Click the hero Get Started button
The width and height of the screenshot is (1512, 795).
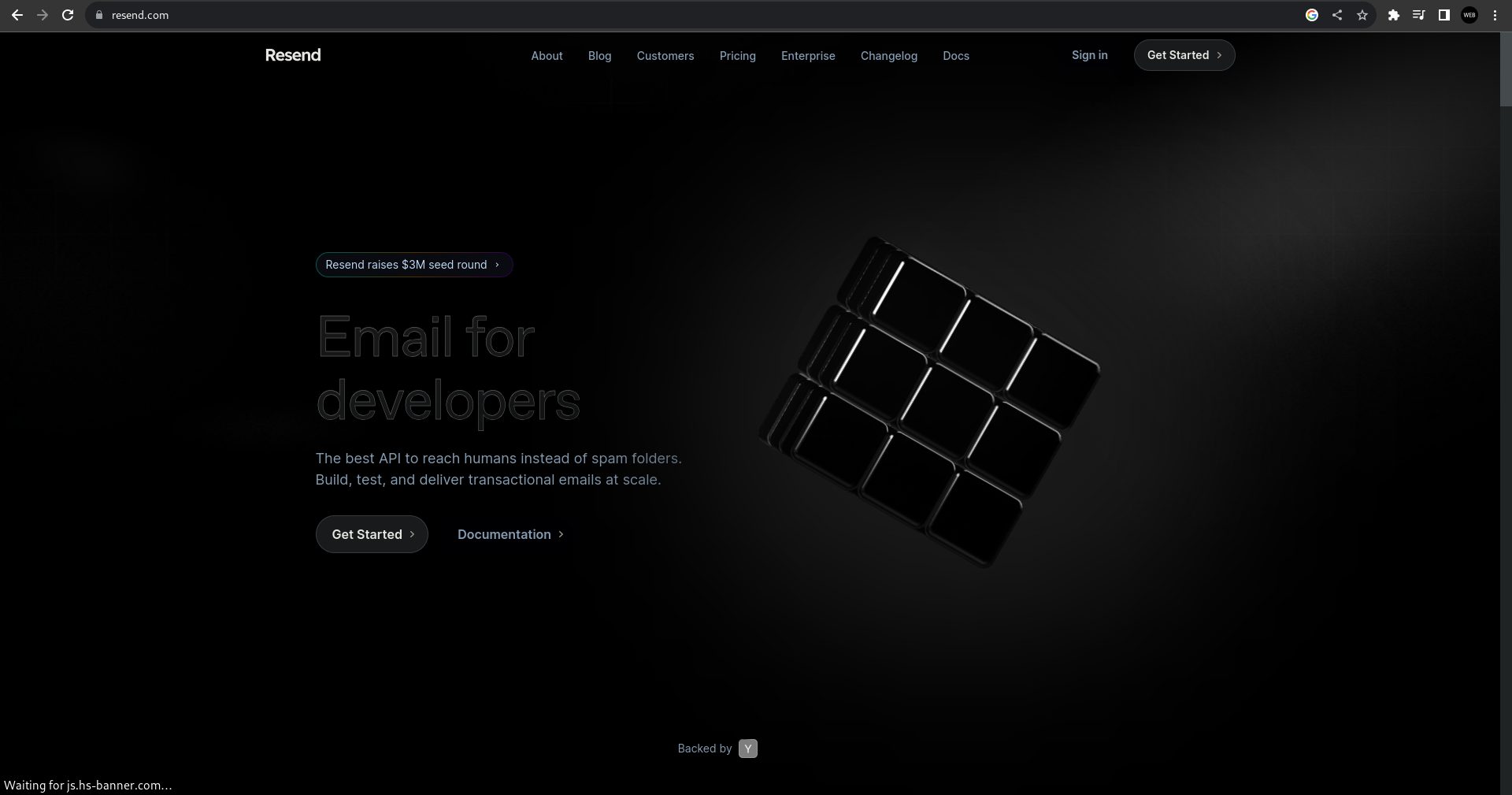(x=372, y=534)
